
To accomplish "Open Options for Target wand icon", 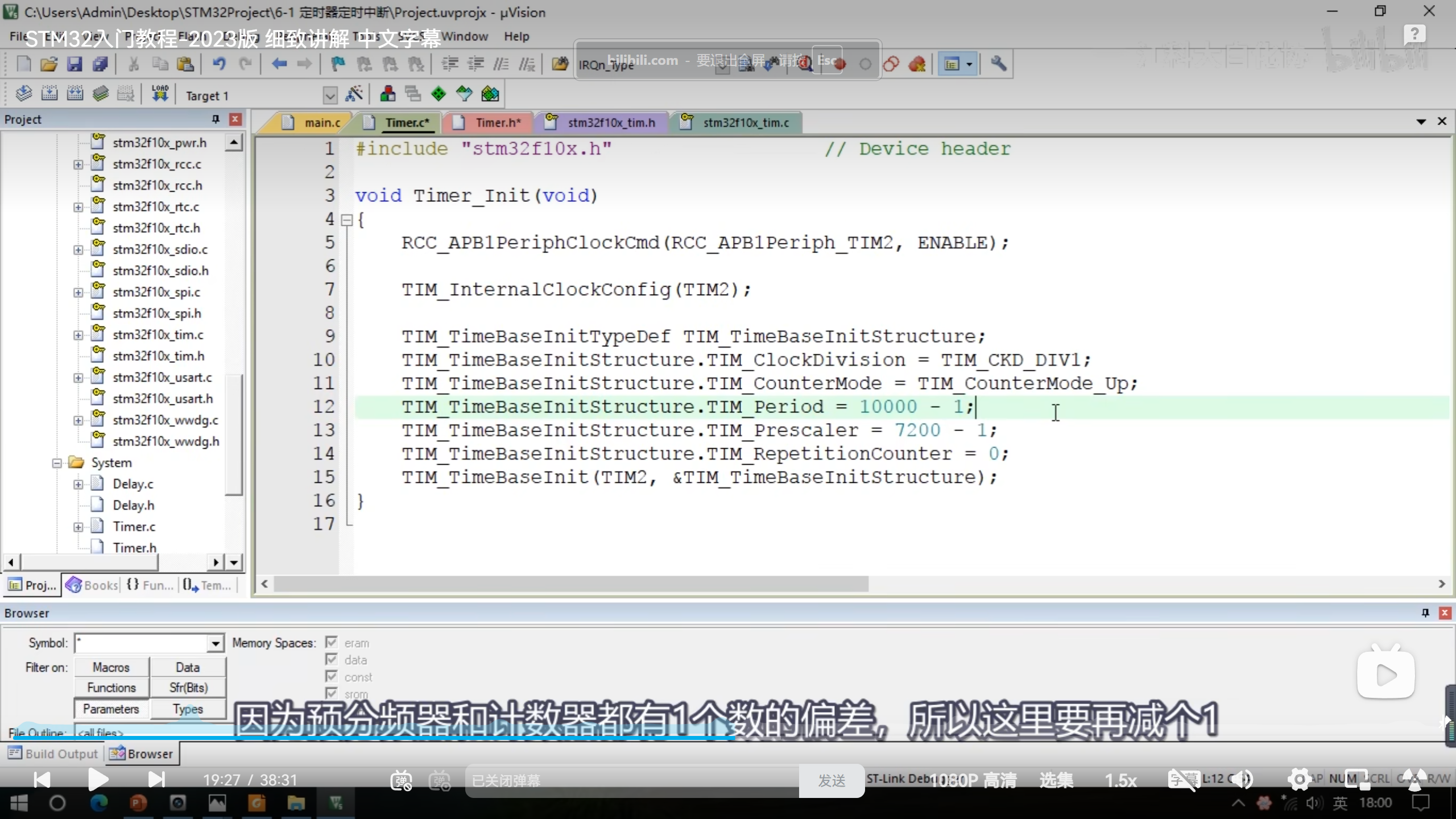I will 354,94.
